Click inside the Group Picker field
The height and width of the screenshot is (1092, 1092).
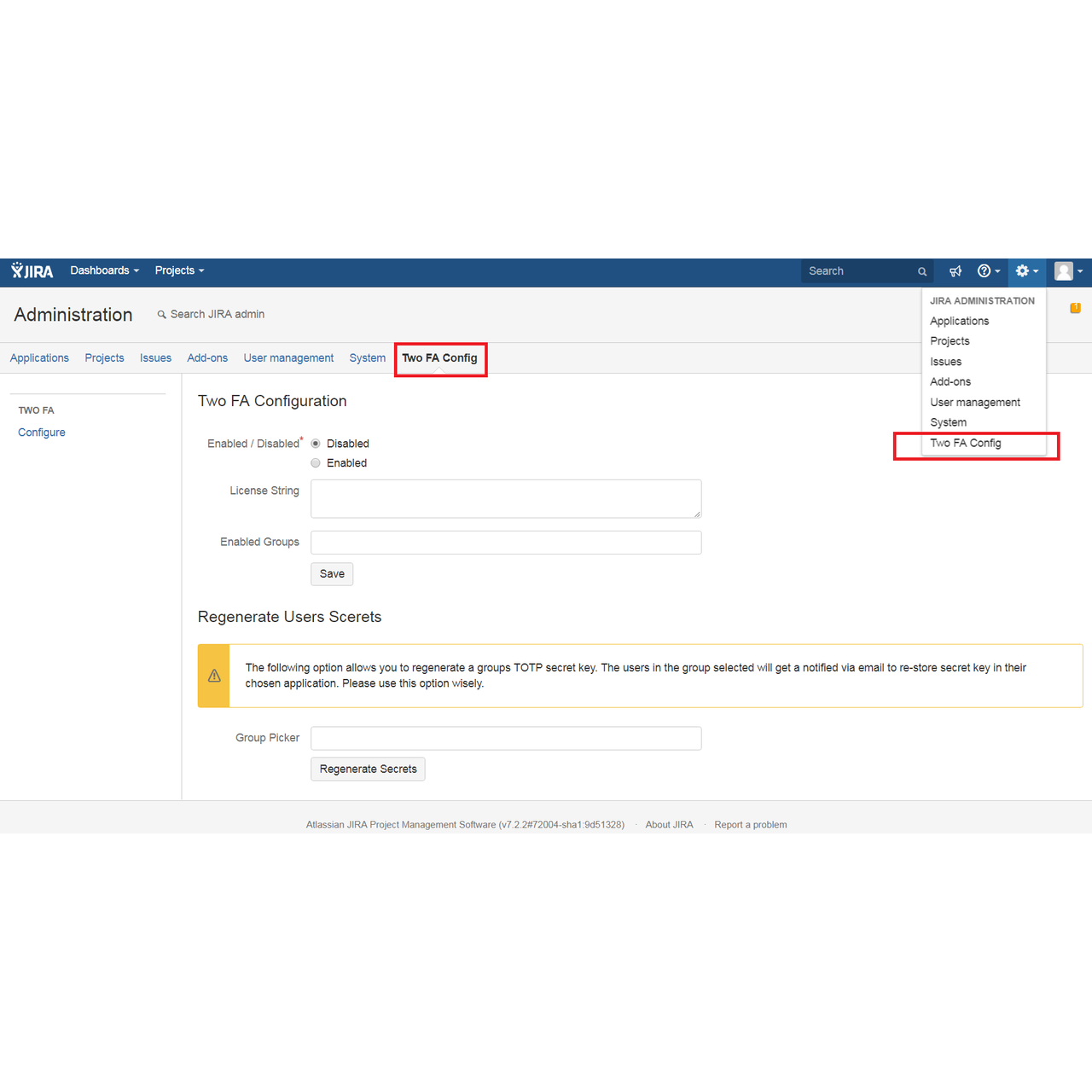coord(505,738)
